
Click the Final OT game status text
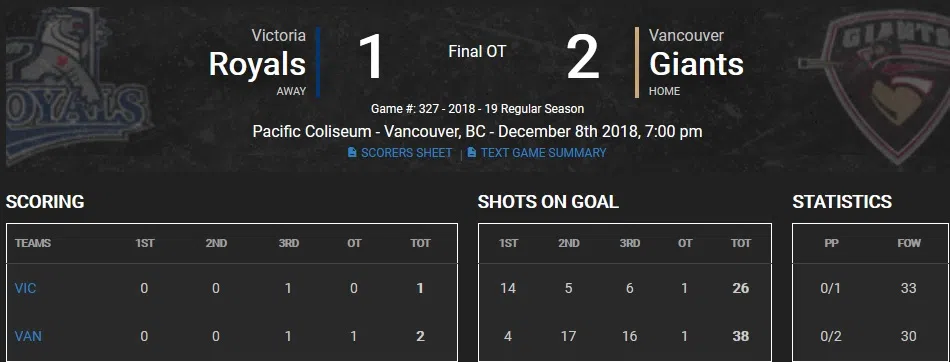pos(477,52)
